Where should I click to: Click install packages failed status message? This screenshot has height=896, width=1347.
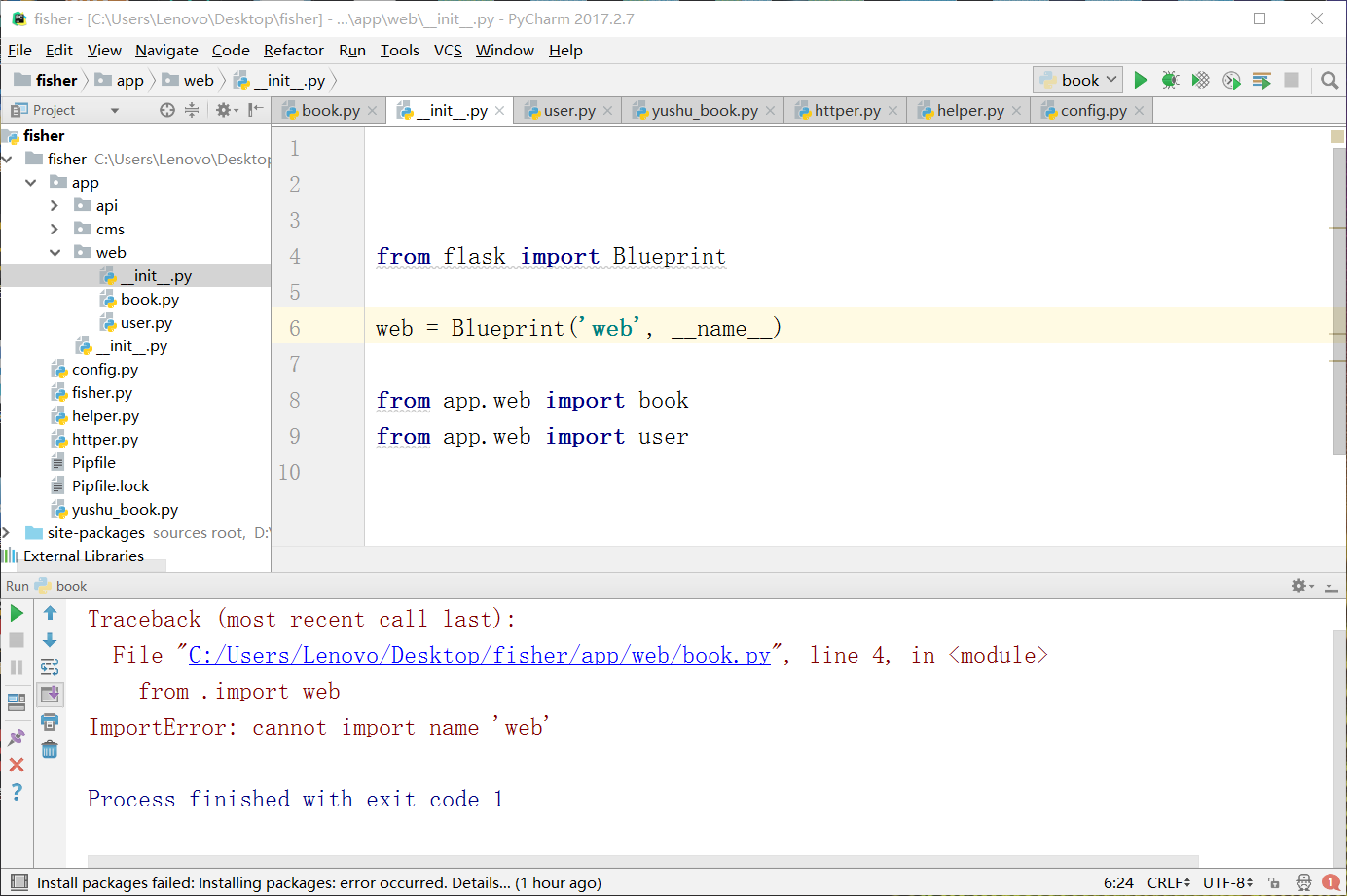tap(319, 882)
